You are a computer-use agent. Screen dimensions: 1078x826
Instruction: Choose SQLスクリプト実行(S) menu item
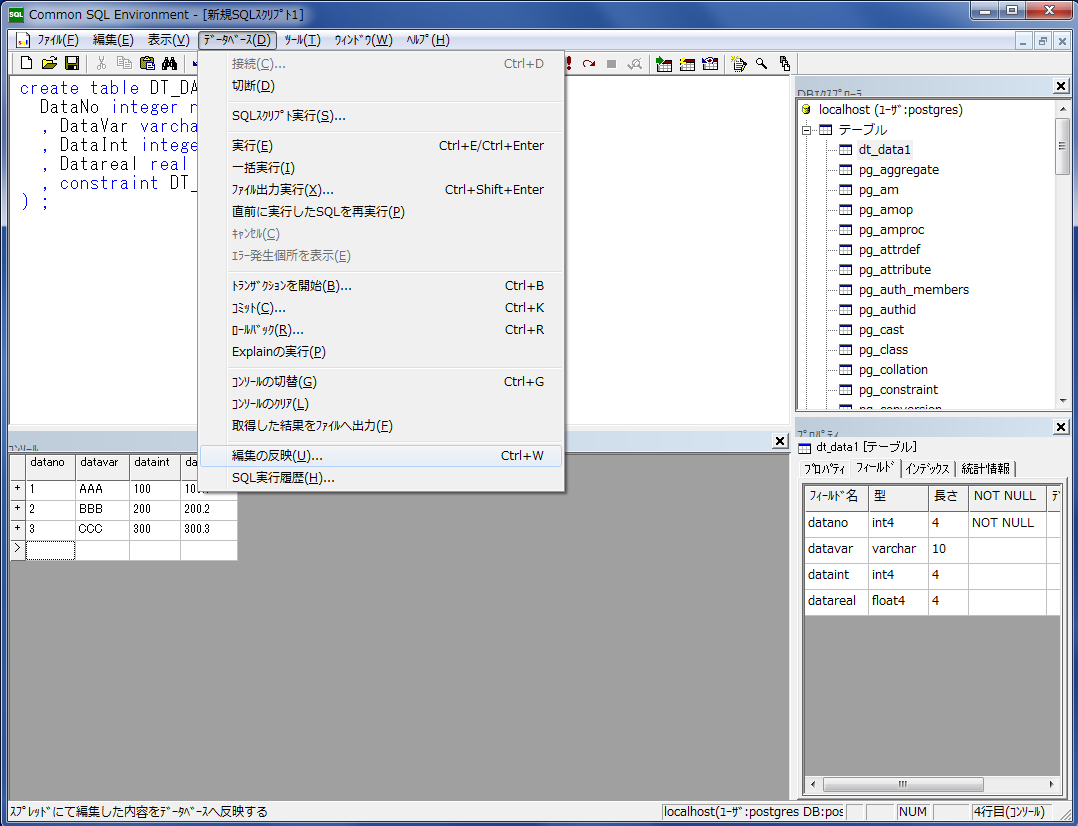[x=382, y=116]
